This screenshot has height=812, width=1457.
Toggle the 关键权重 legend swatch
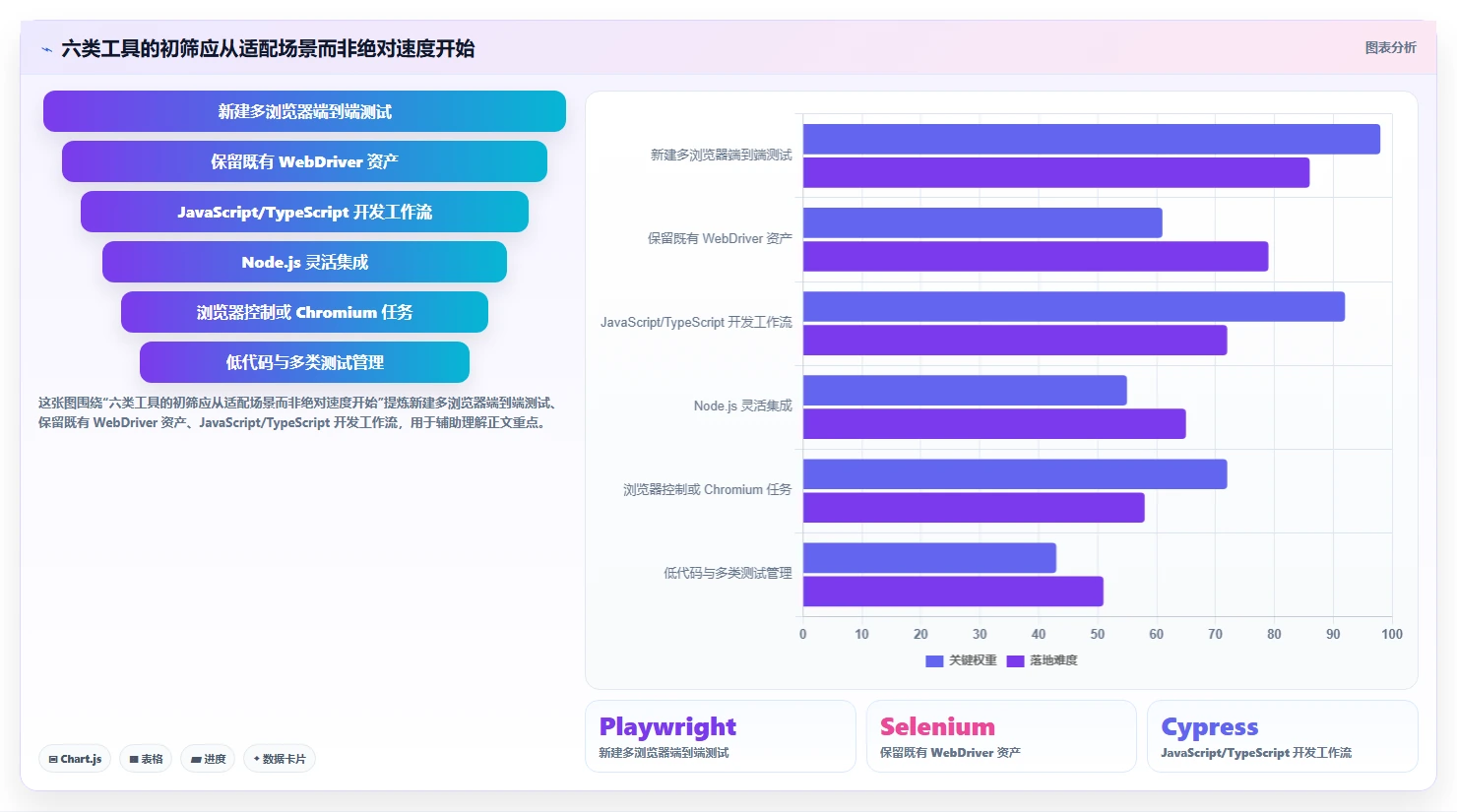tap(934, 661)
